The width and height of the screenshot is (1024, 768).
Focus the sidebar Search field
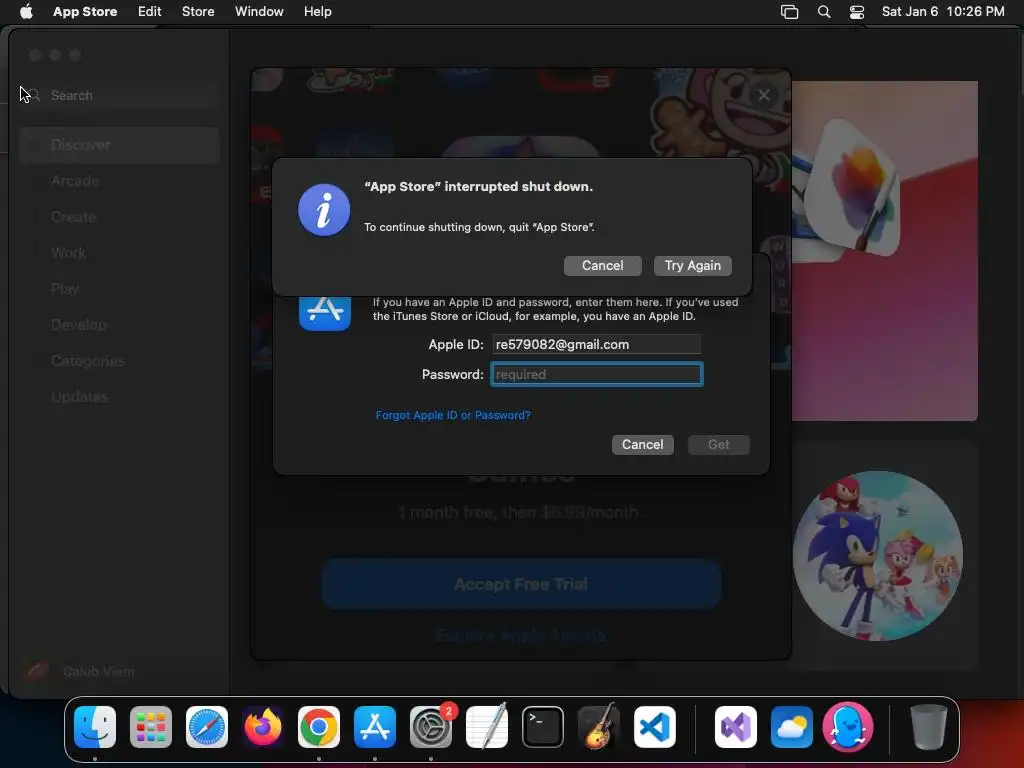click(x=120, y=95)
